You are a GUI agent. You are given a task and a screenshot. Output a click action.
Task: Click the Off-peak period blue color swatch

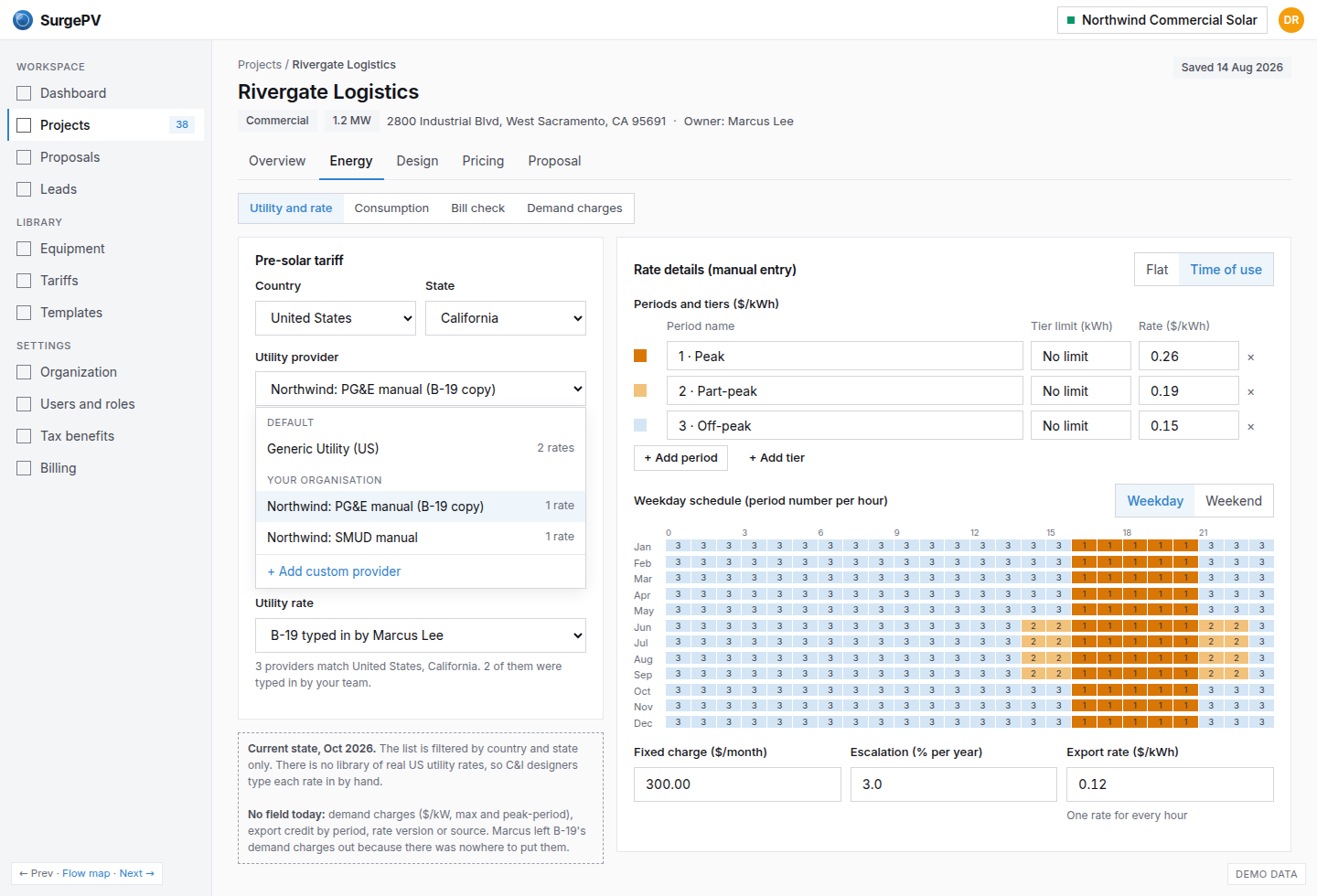(640, 425)
